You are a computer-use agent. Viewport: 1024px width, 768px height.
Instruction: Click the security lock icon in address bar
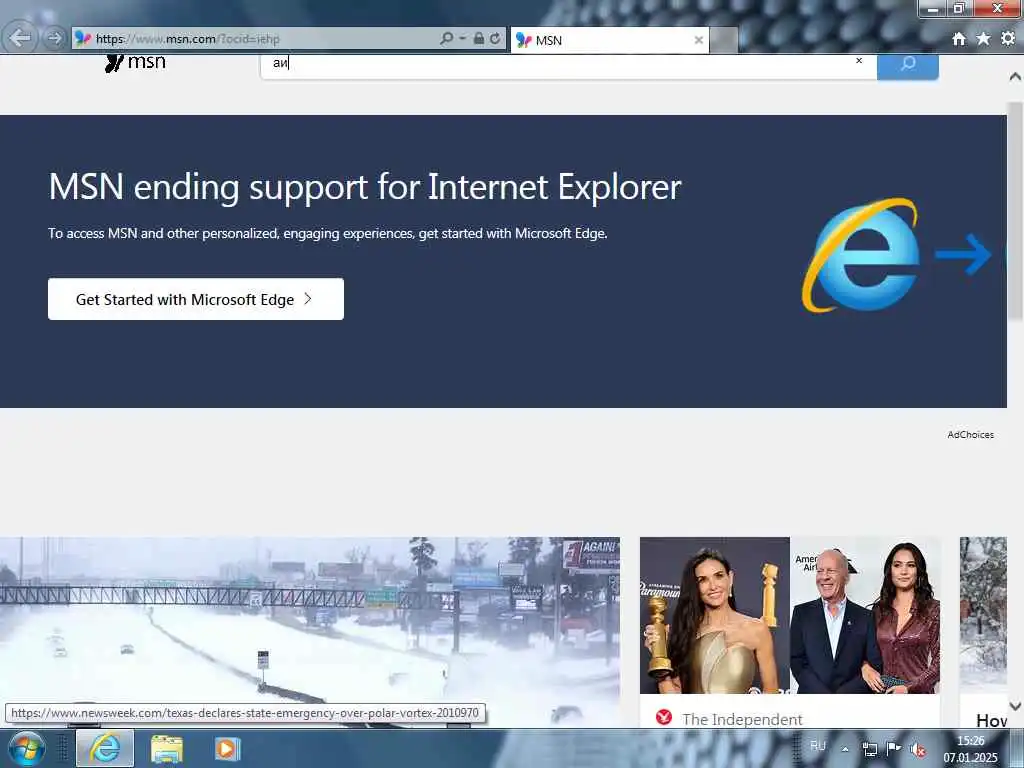pos(479,39)
